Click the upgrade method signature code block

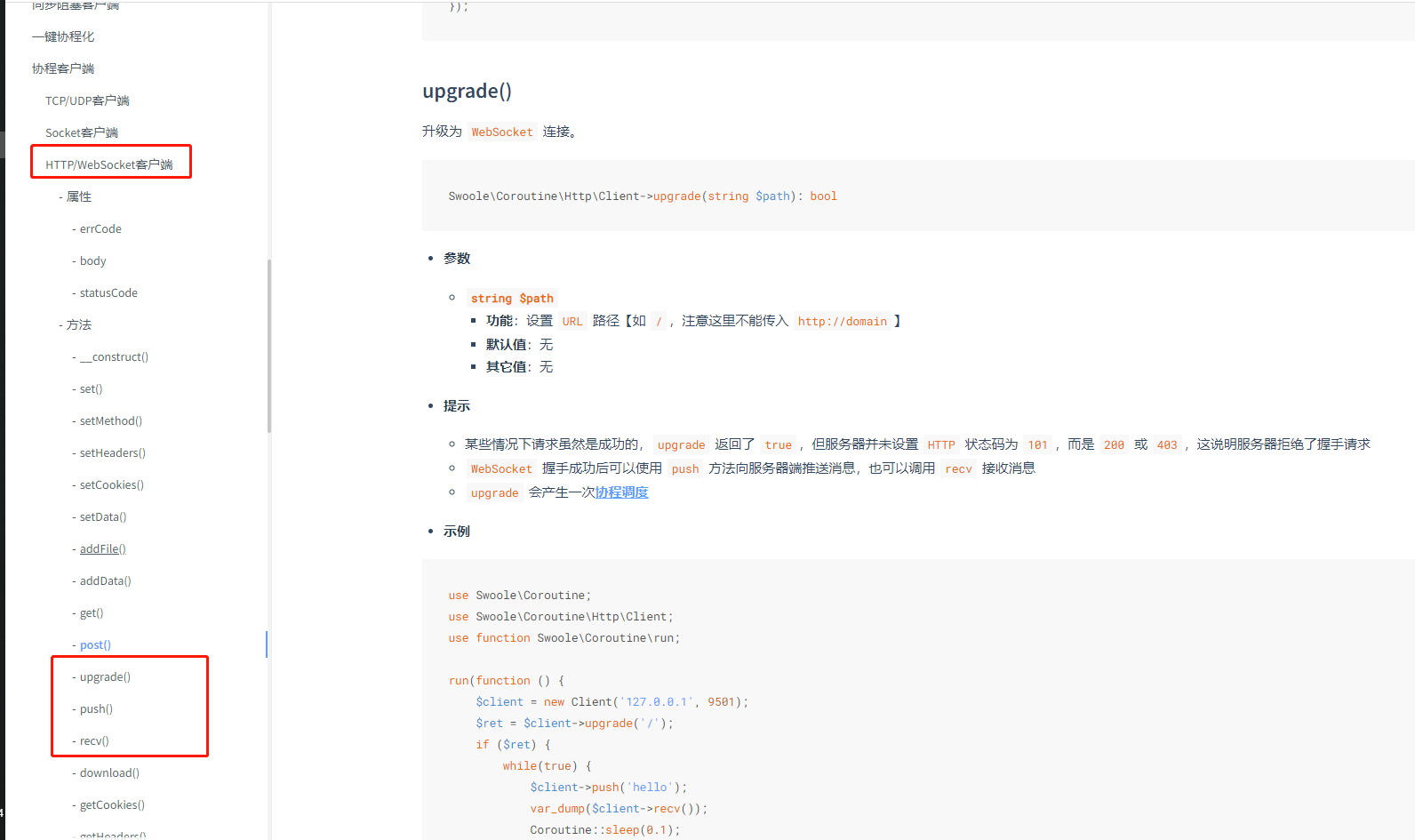point(918,196)
